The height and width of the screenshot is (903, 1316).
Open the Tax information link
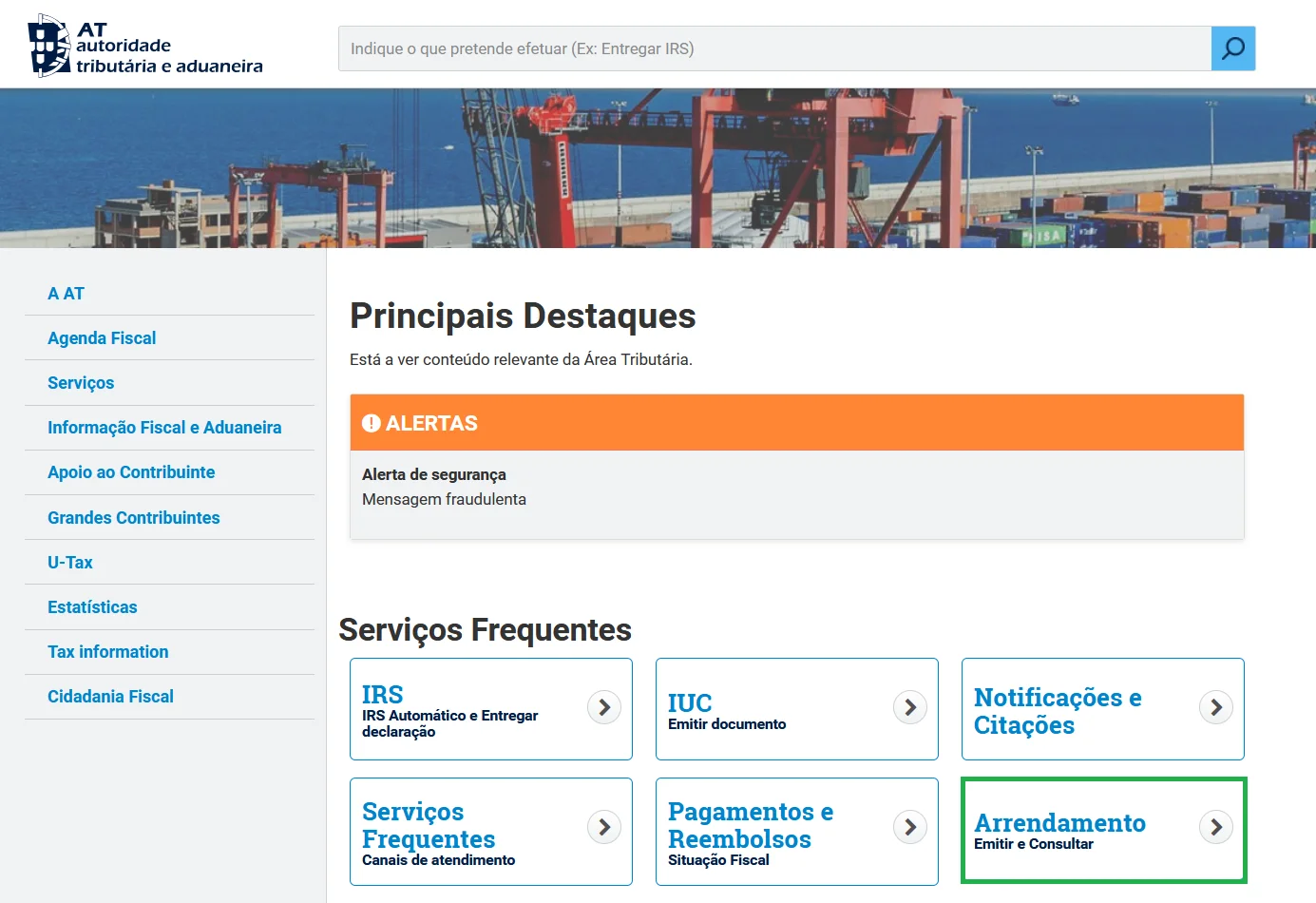(108, 652)
